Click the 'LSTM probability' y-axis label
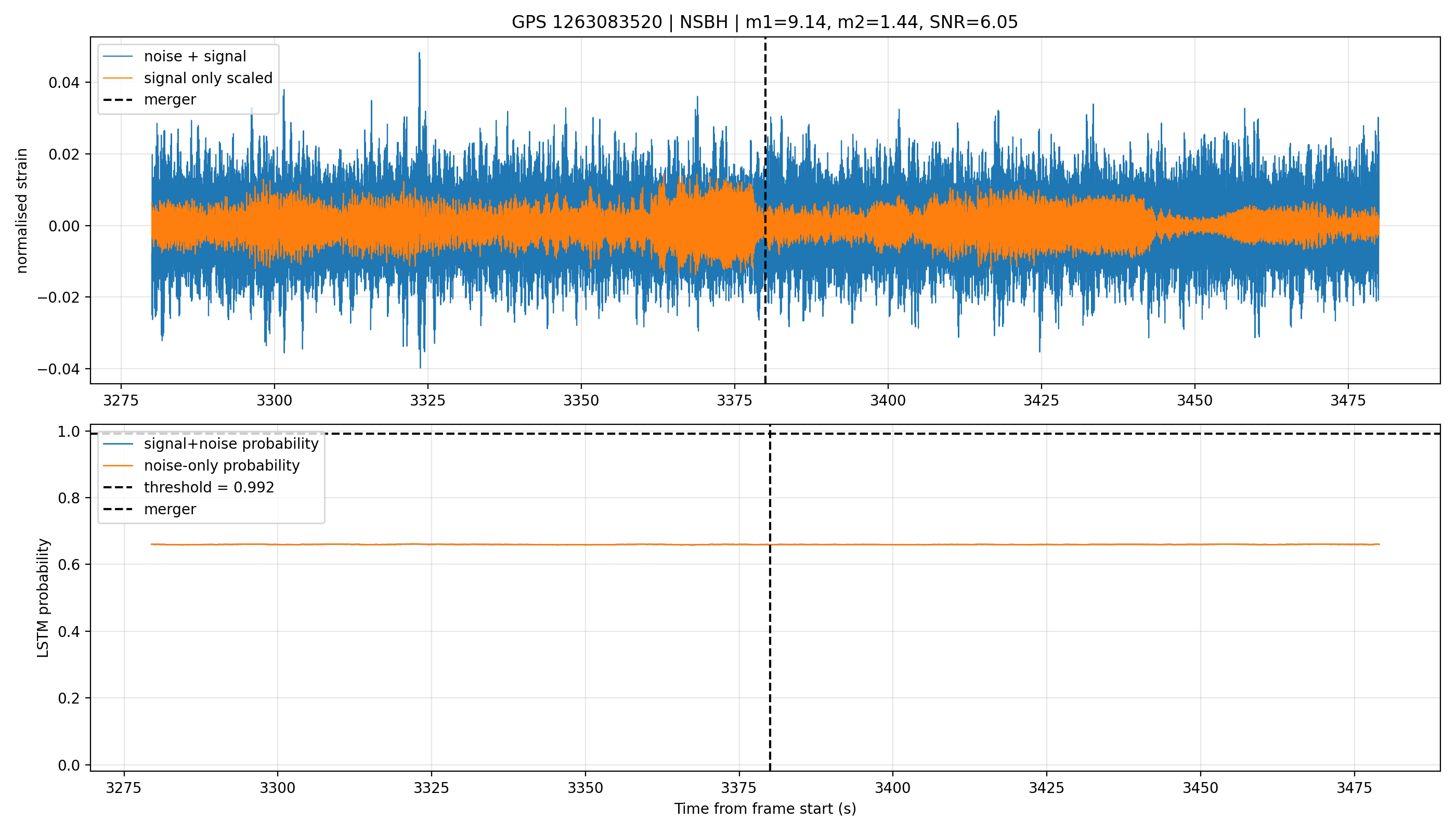Screen dimensions: 1456x832 [44, 597]
